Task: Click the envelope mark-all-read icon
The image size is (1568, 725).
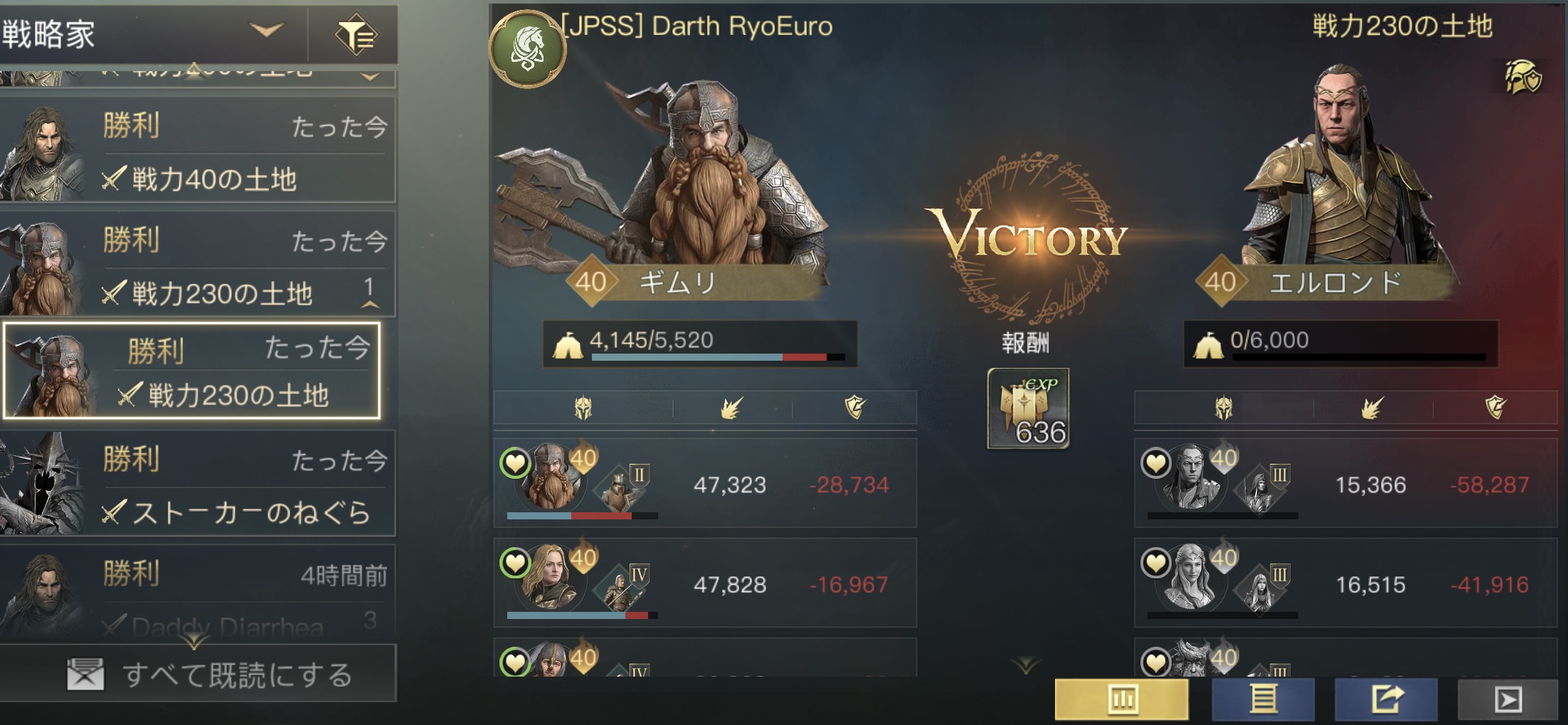Action: [x=85, y=674]
